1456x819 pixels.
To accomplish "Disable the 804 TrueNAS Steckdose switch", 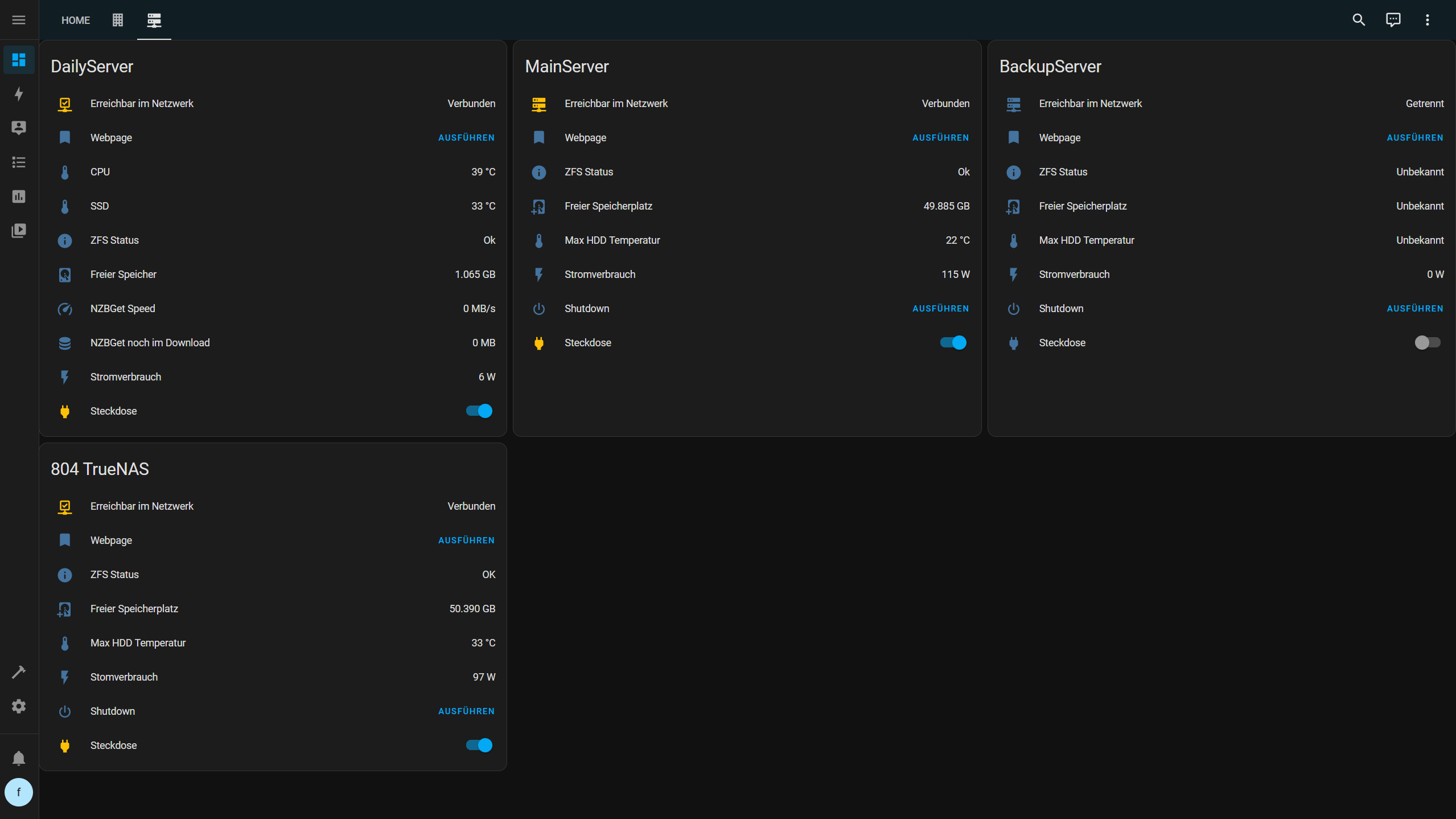I will [479, 745].
